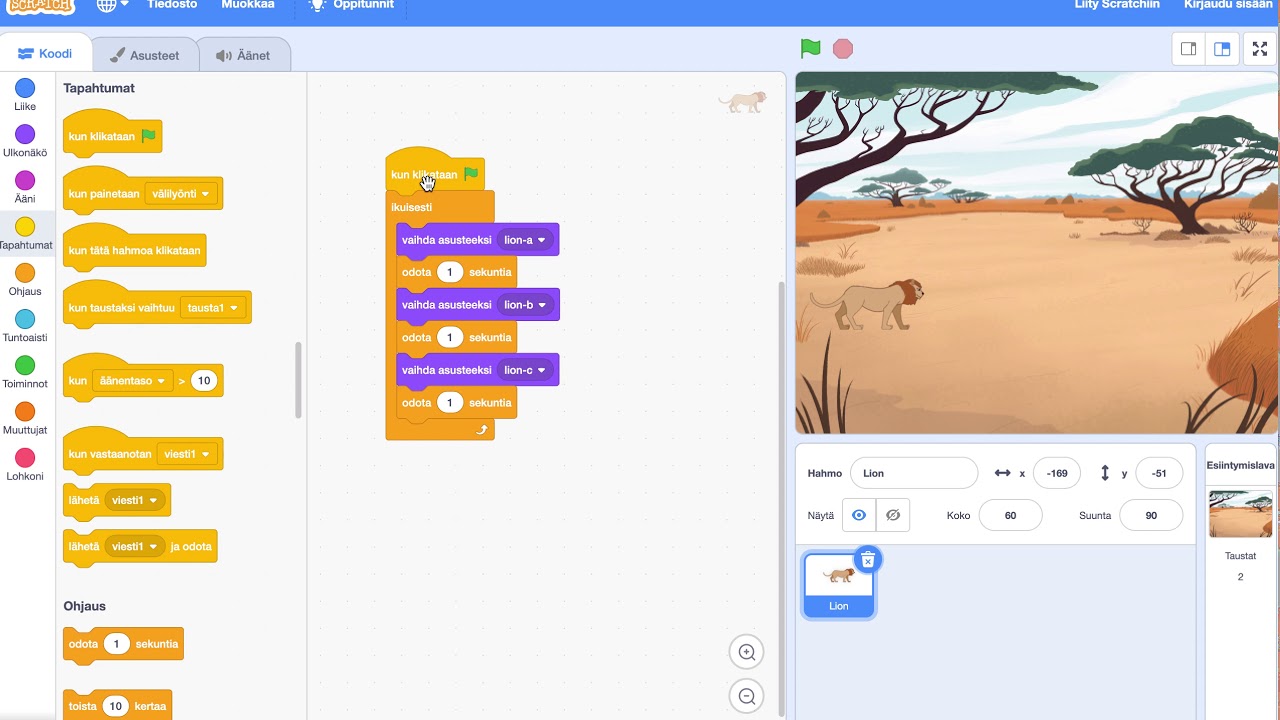
Task: Click the x position field
Action: (1057, 473)
